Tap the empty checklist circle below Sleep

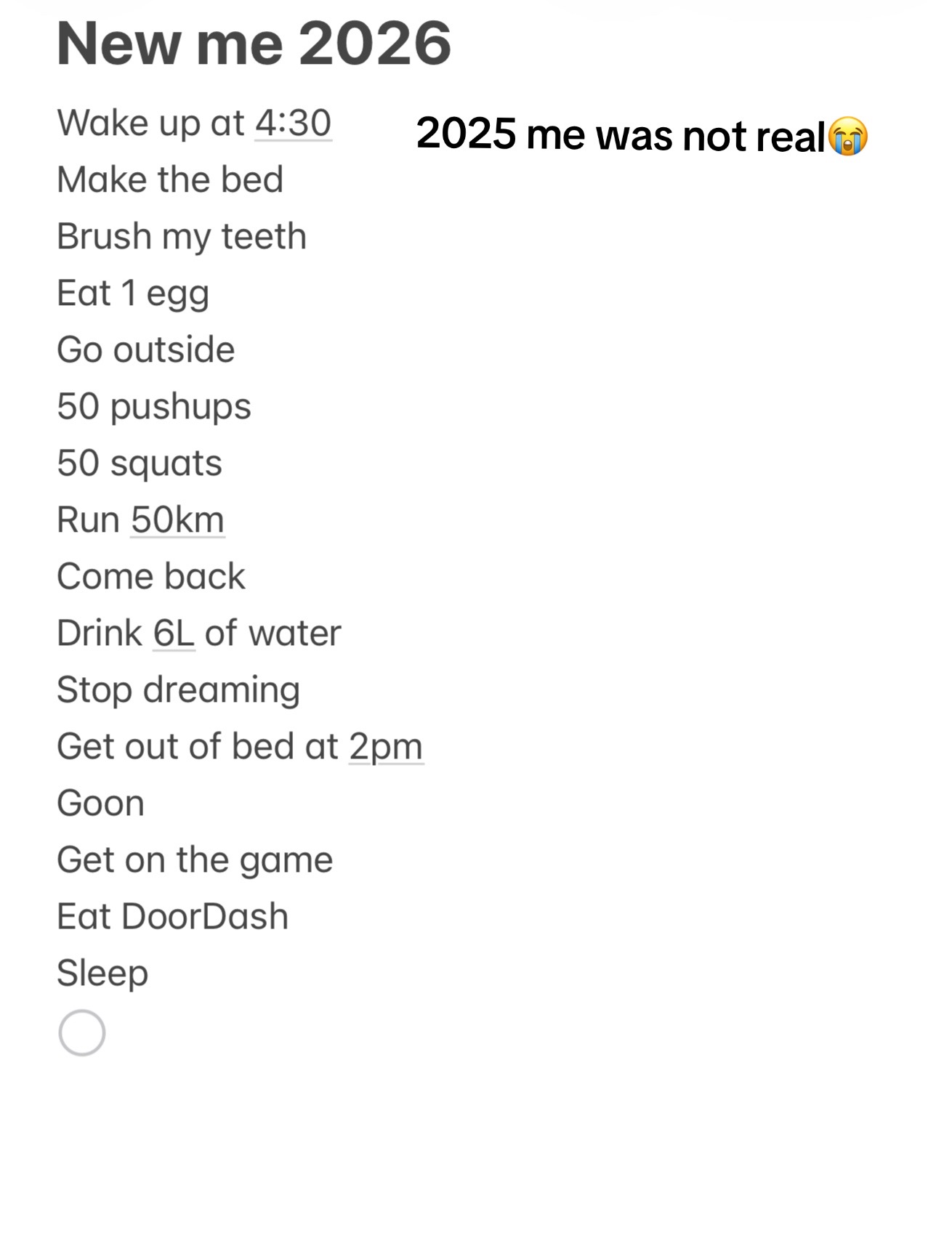82,1032
